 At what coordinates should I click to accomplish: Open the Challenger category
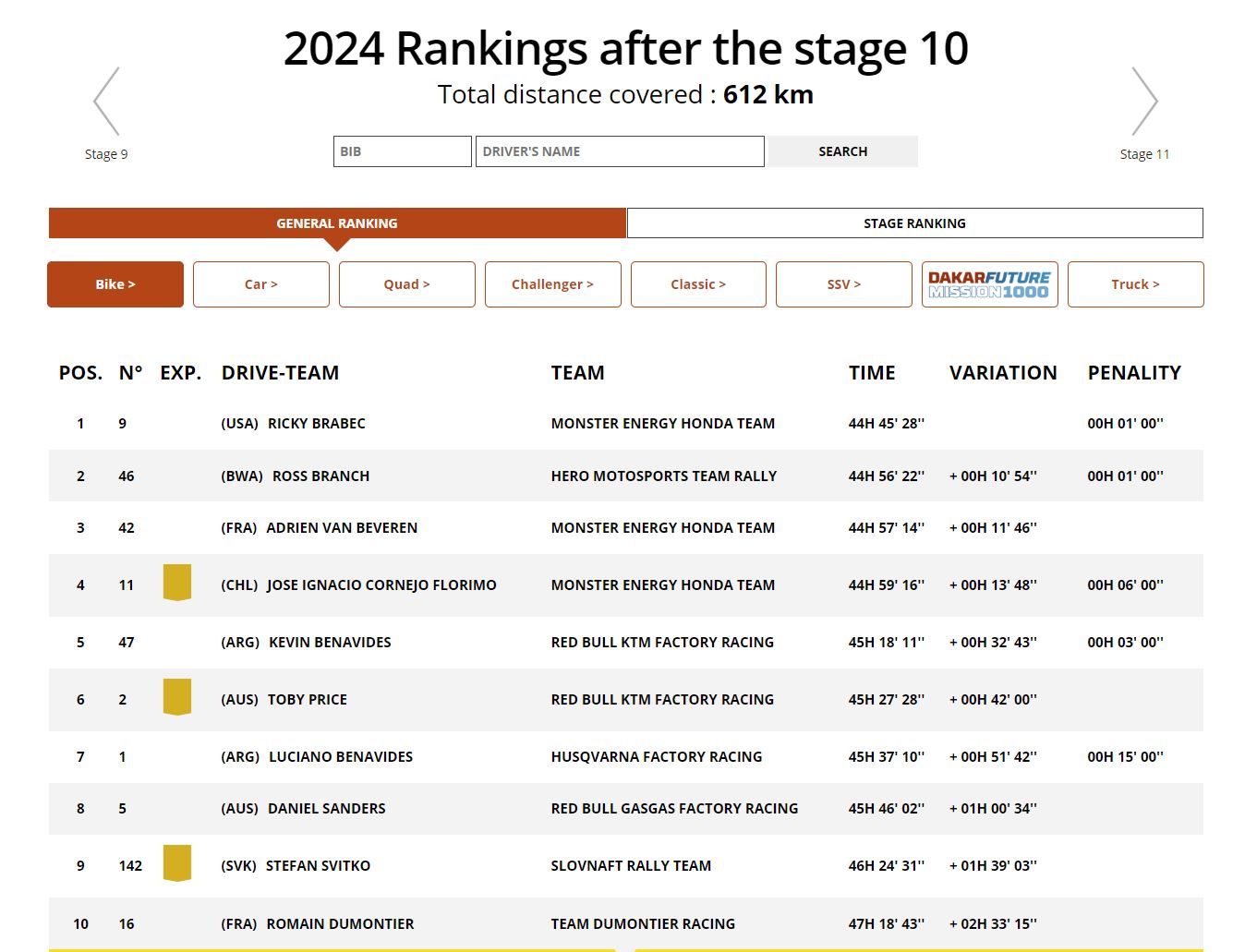point(552,284)
